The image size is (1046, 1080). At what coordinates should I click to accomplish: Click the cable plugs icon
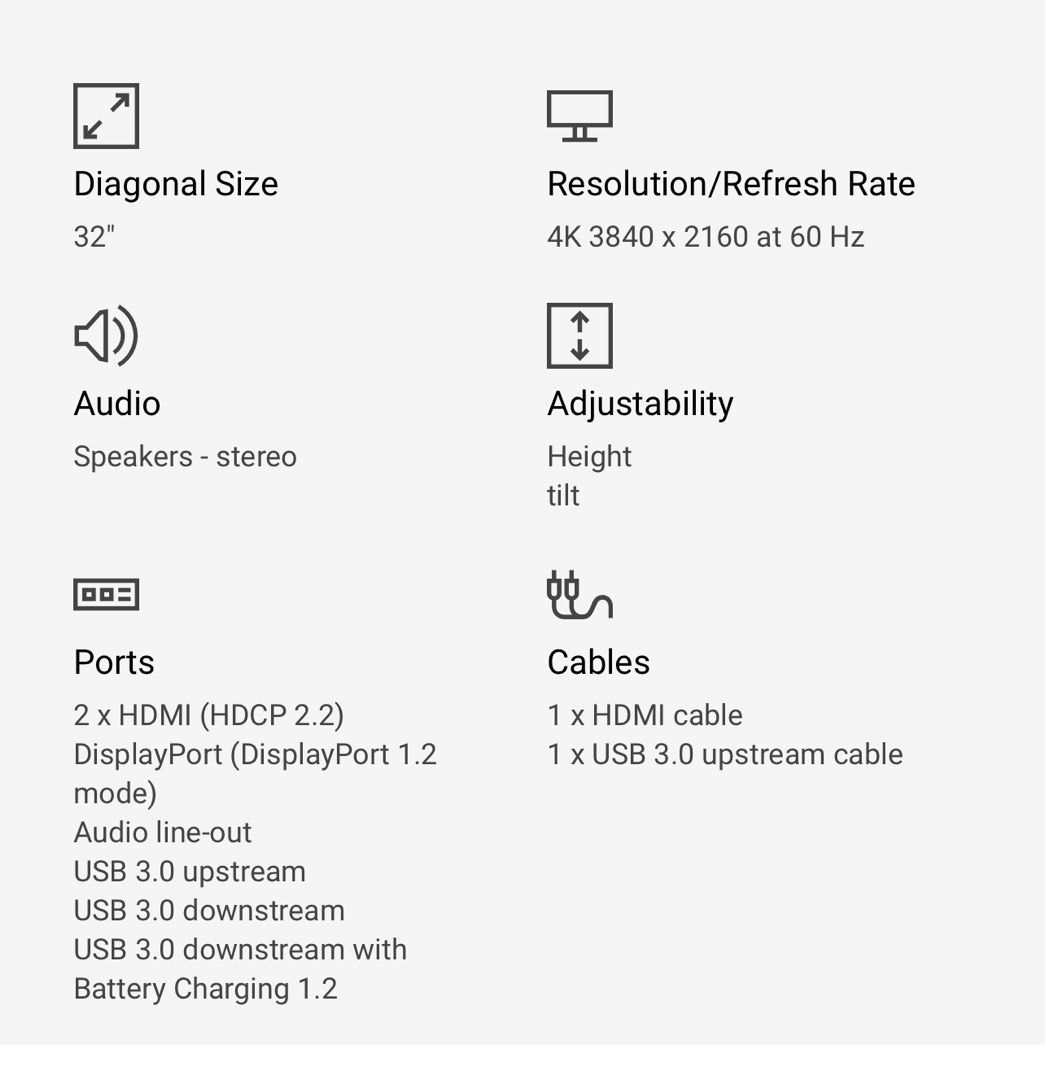(579, 595)
